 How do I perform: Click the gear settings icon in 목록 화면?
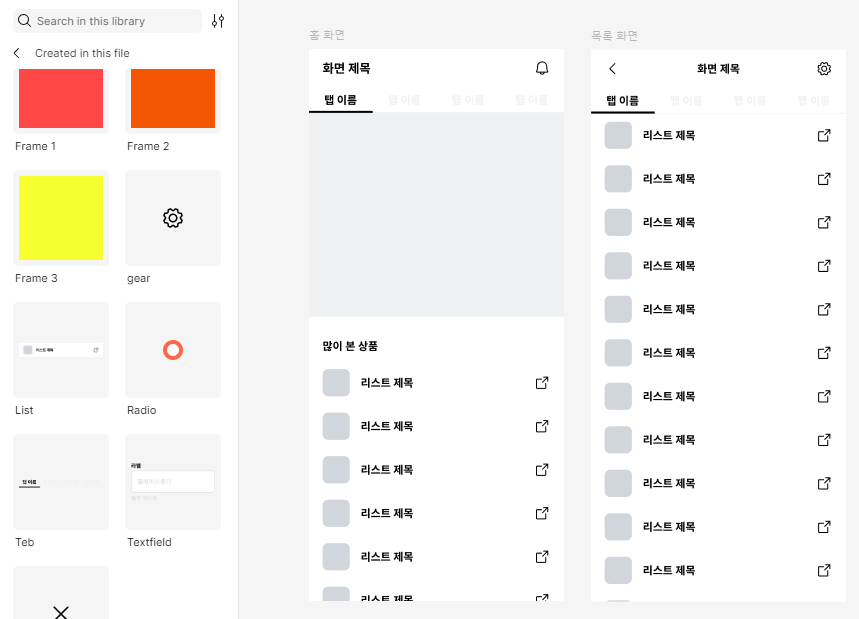coord(824,68)
